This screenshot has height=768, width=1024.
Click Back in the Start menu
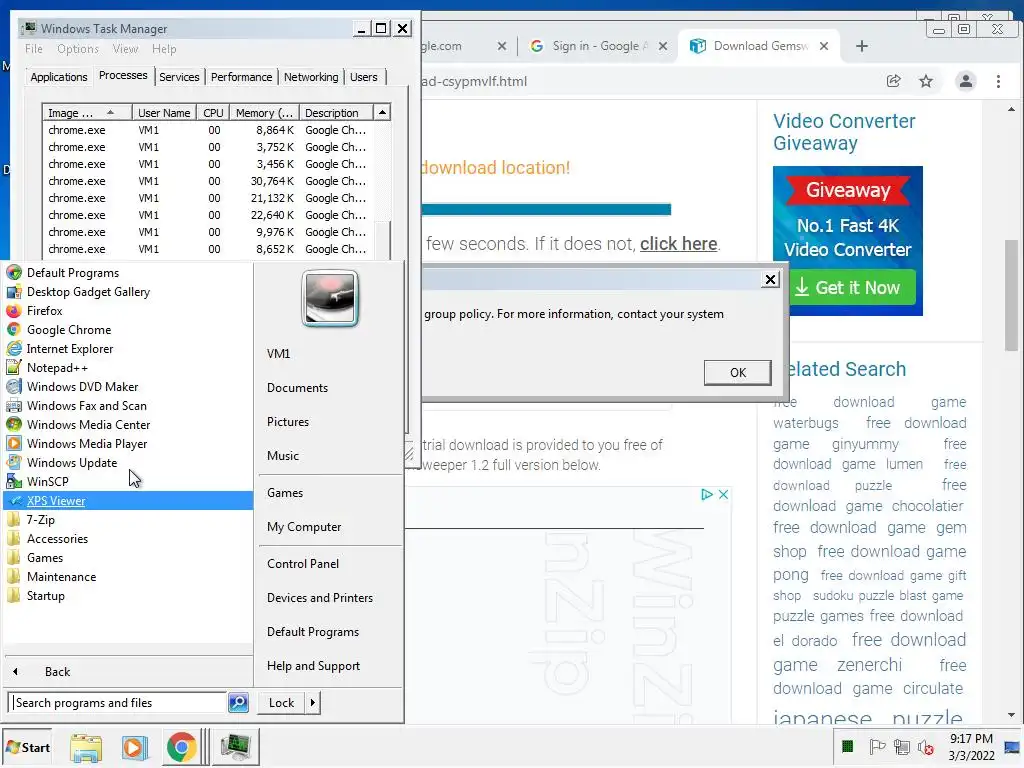(57, 671)
